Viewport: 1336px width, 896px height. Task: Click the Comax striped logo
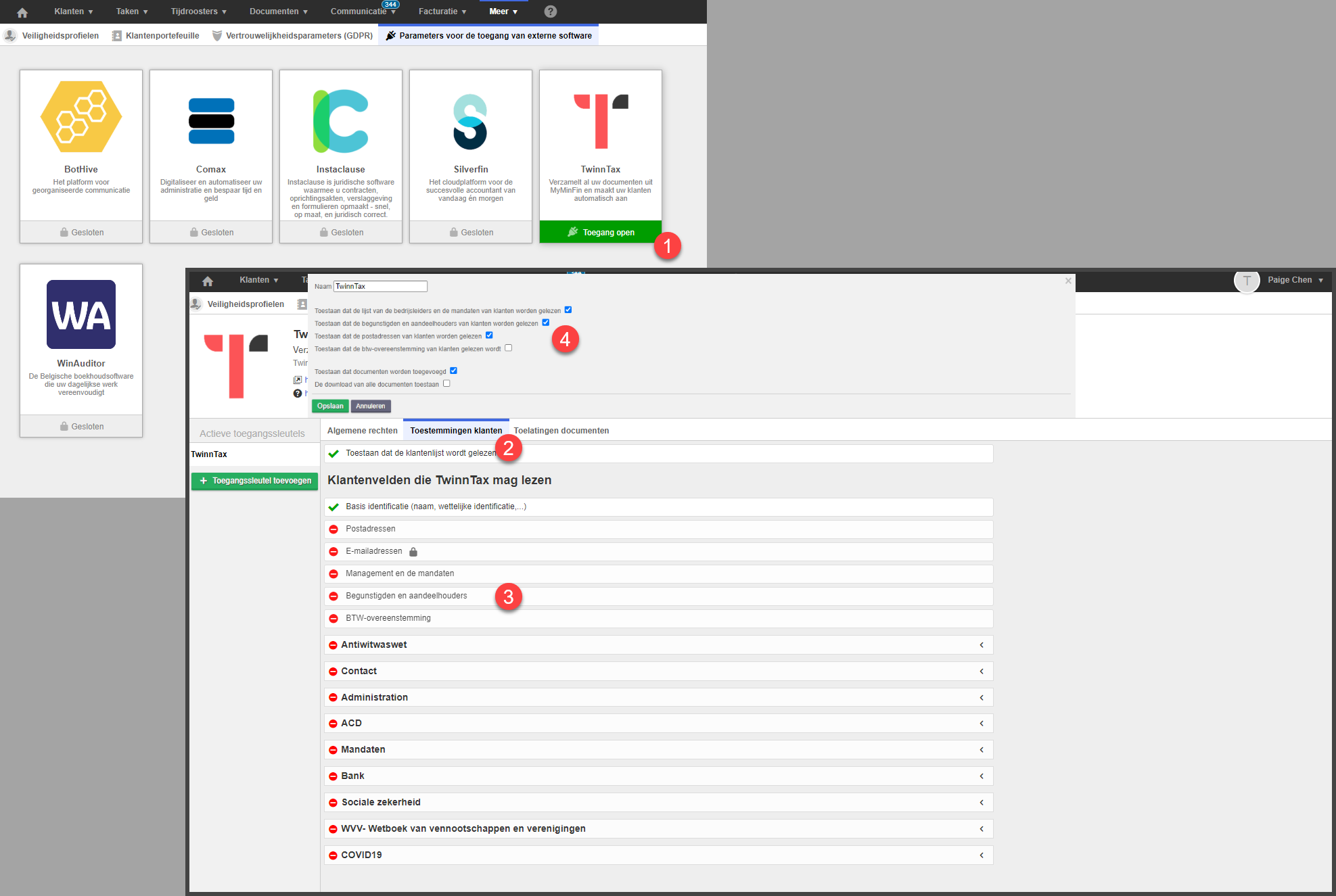(211, 121)
